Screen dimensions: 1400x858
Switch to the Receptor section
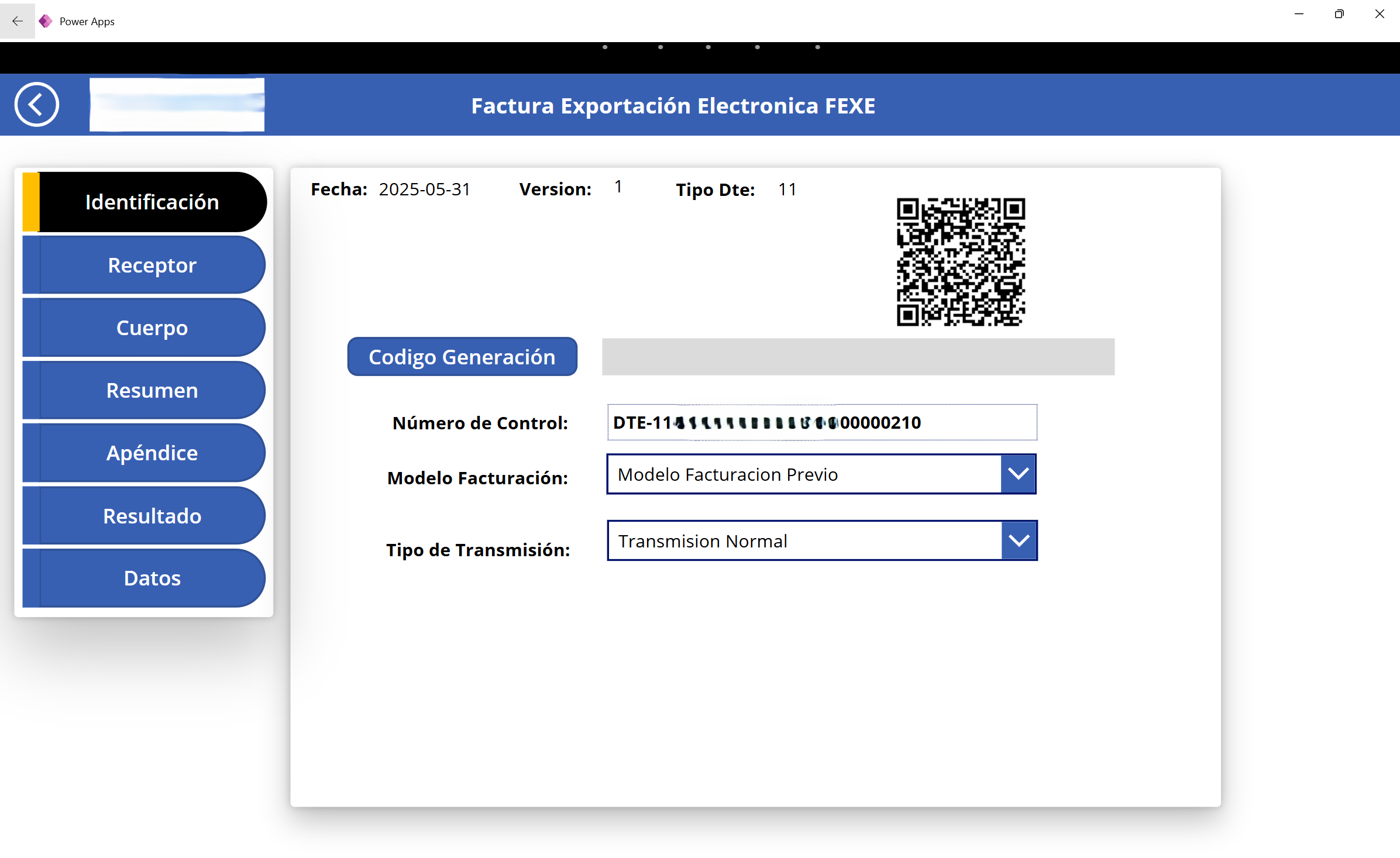152,265
